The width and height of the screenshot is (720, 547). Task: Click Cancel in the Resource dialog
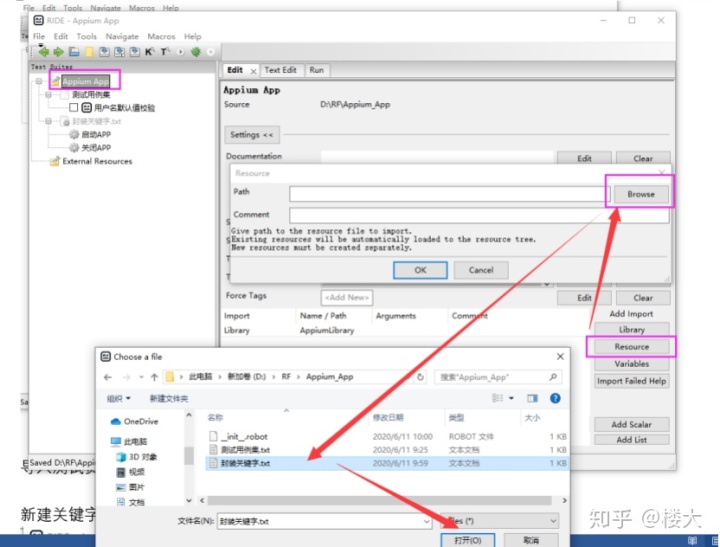(x=481, y=270)
